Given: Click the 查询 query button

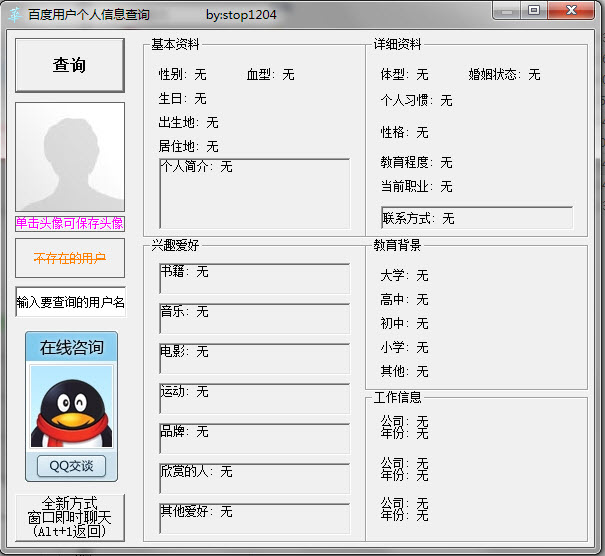Looking at the screenshot, I should (70, 65).
